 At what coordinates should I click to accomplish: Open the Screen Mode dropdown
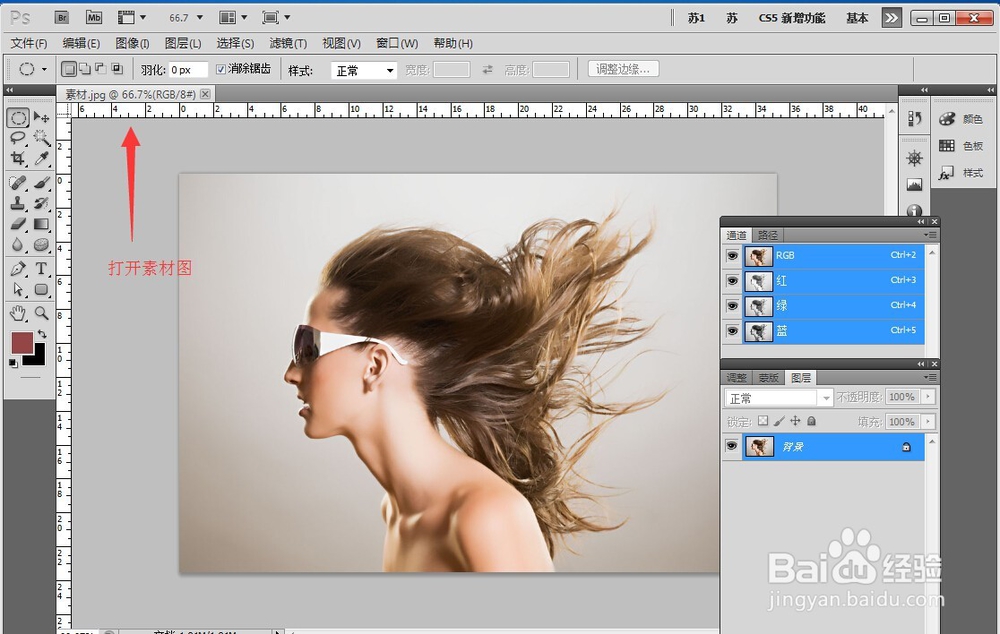[x=276, y=18]
